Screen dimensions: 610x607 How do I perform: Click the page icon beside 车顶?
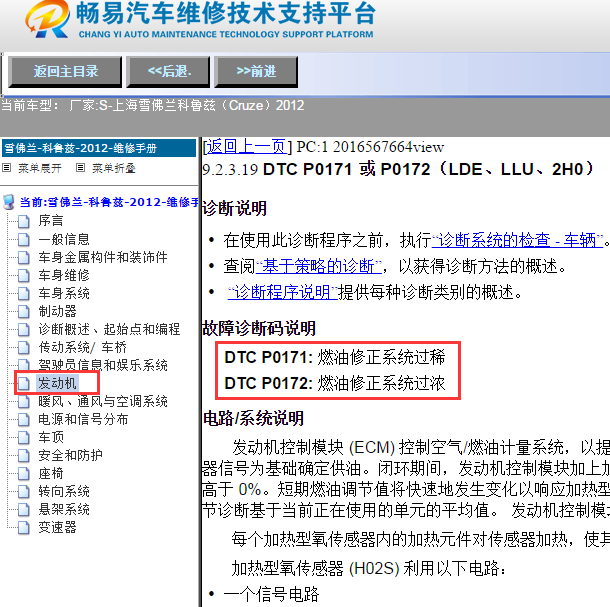pos(24,438)
